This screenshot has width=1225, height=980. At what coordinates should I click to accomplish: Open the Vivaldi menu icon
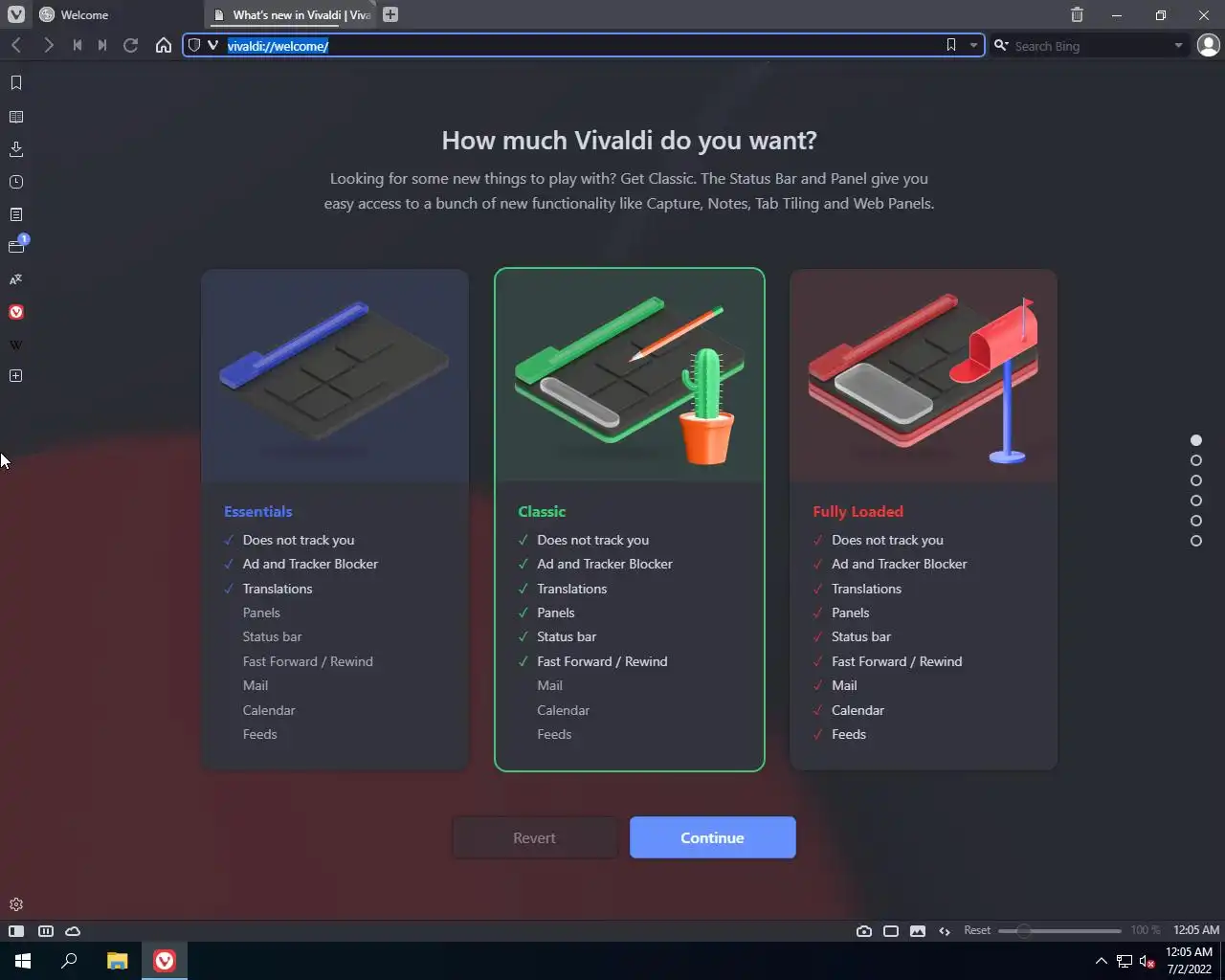(16, 14)
